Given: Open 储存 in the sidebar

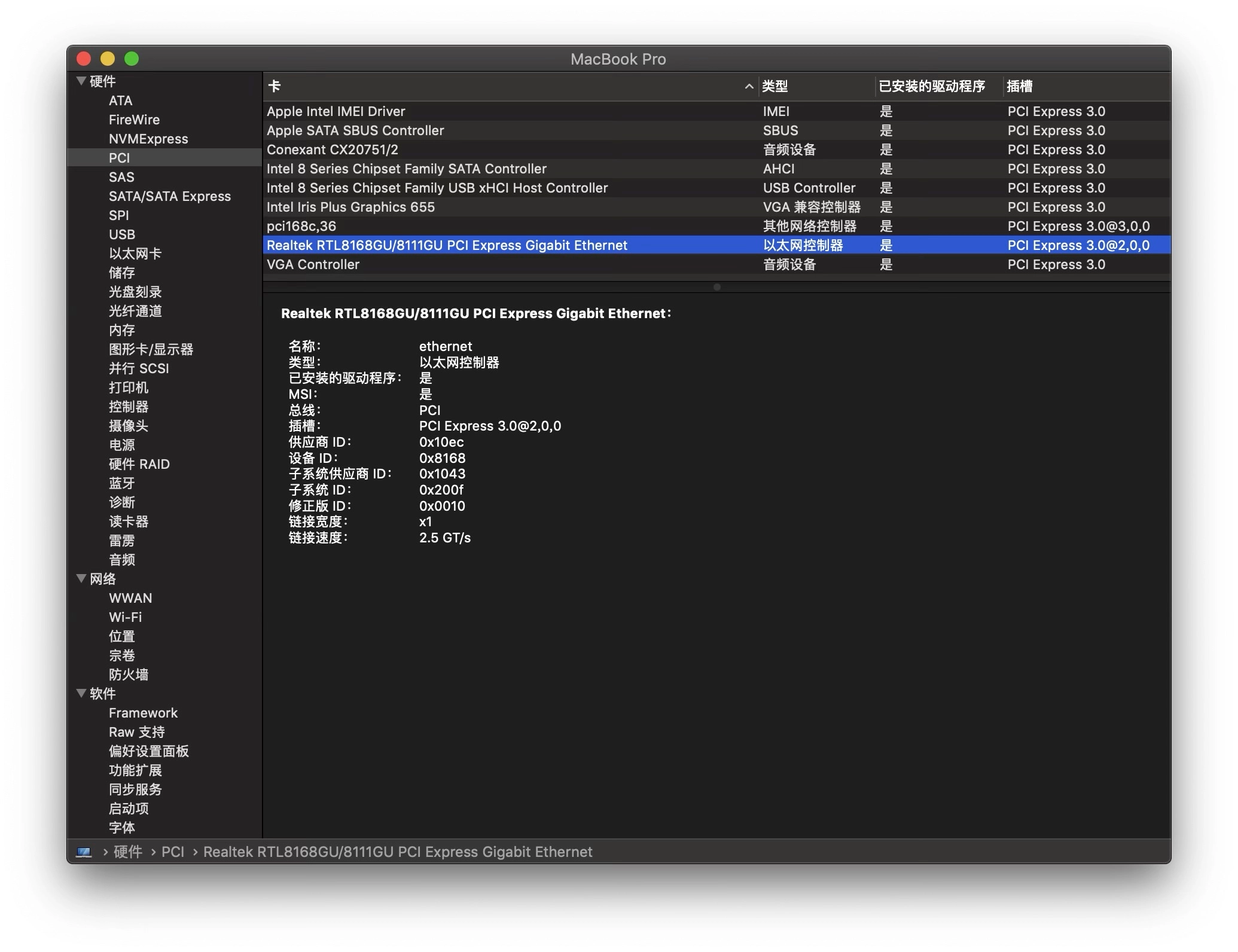Looking at the screenshot, I should click(164, 273).
